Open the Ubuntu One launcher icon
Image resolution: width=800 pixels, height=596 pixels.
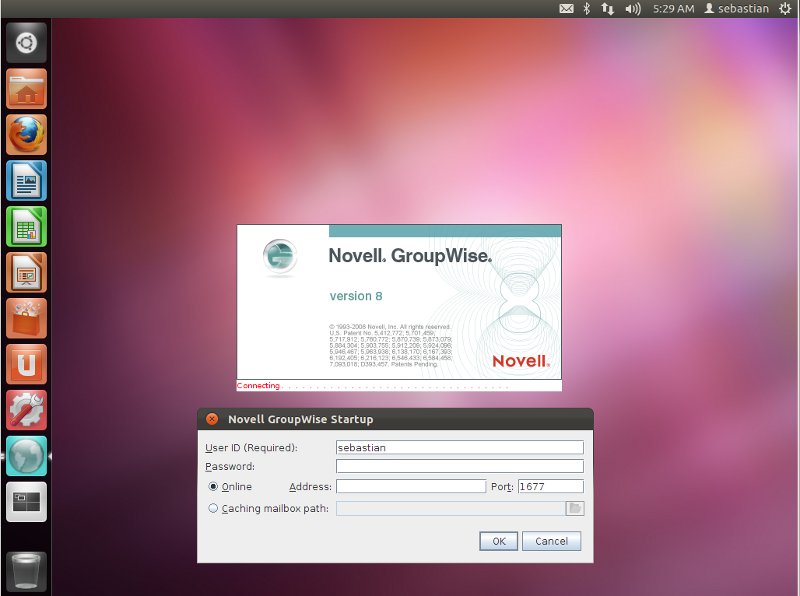[x=27, y=364]
